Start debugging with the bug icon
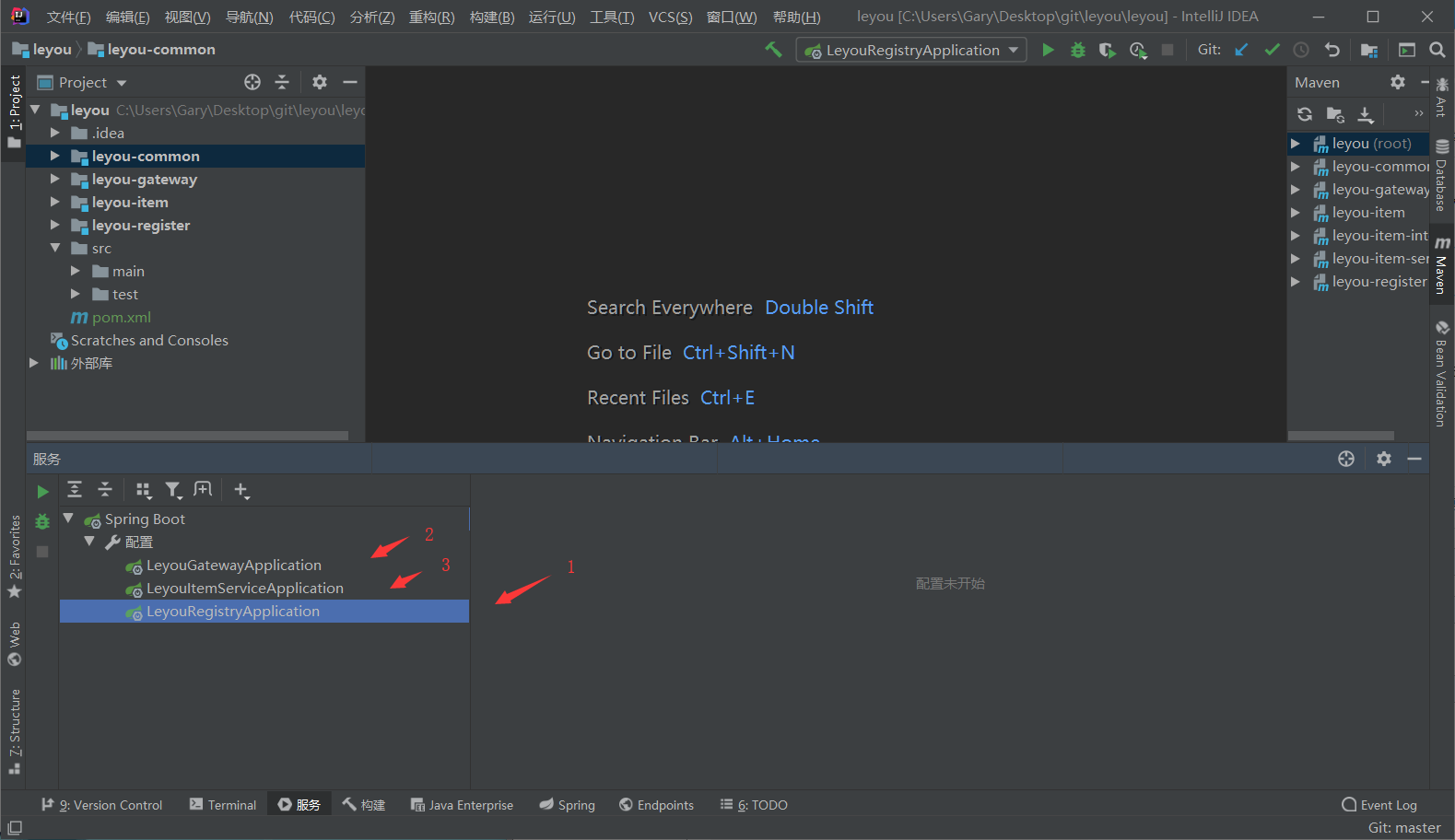Image resolution: width=1455 pixels, height=840 pixels. (1077, 50)
